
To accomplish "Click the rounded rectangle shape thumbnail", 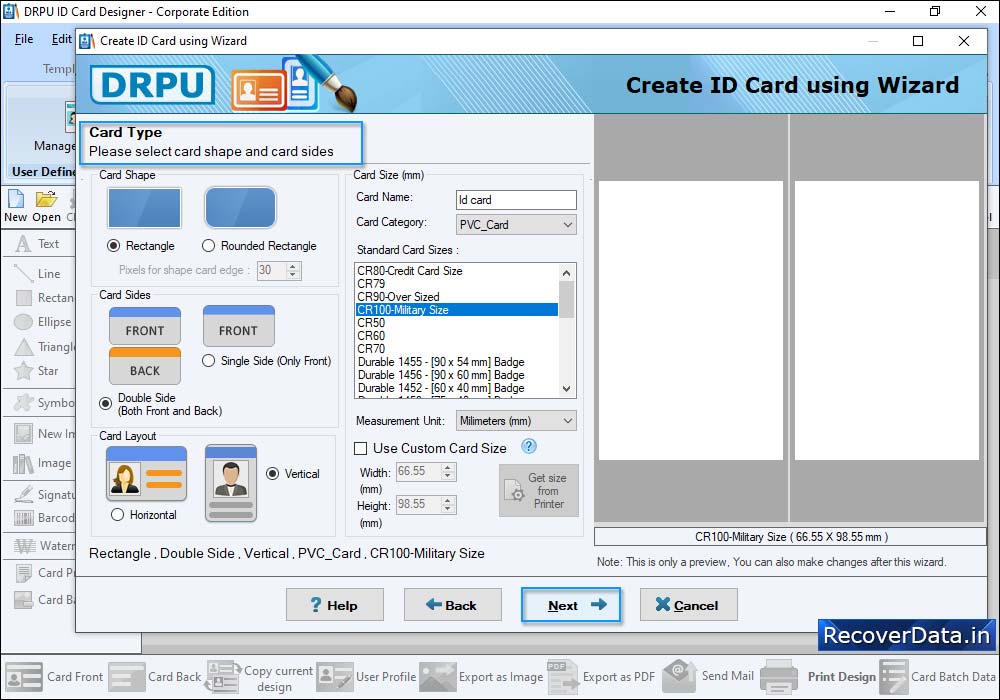I will click(240, 208).
